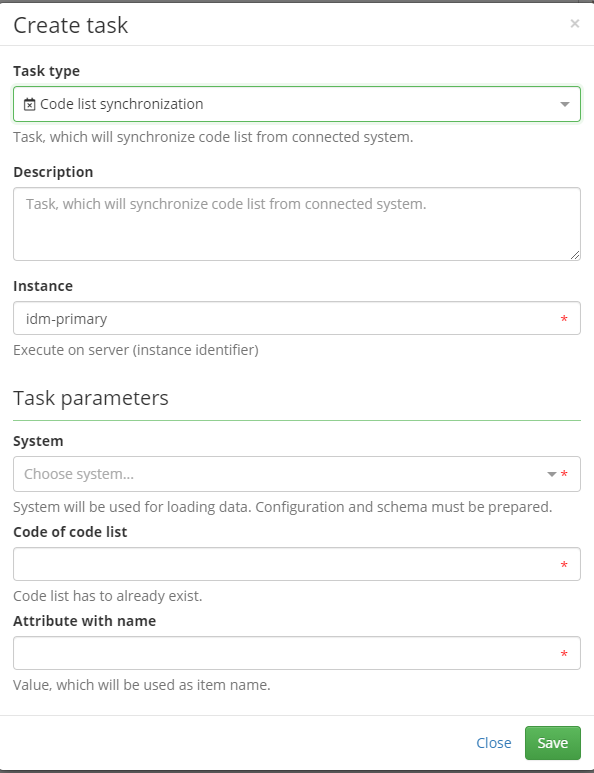Save the new task
Viewport: 594px width, 773px height.
(x=553, y=743)
